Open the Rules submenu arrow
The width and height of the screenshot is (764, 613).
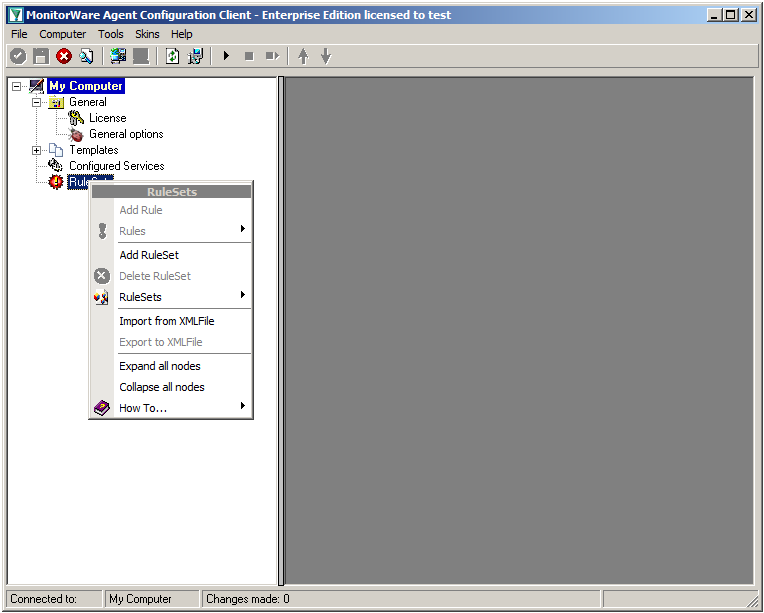tap(243, 229)
